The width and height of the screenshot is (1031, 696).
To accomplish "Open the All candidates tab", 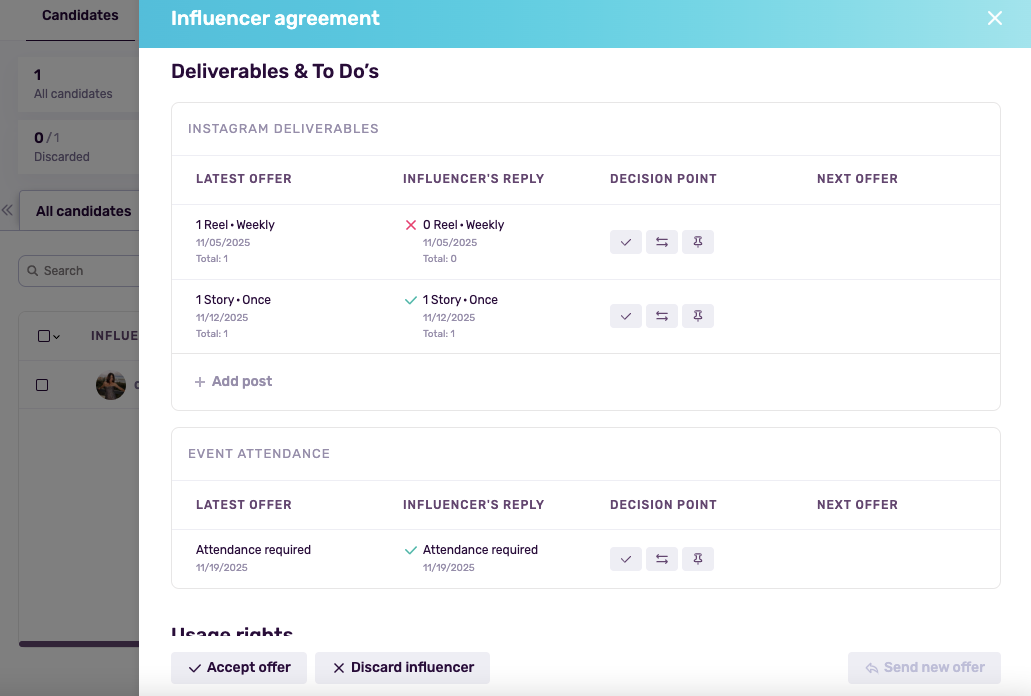I will coord(83,211).
